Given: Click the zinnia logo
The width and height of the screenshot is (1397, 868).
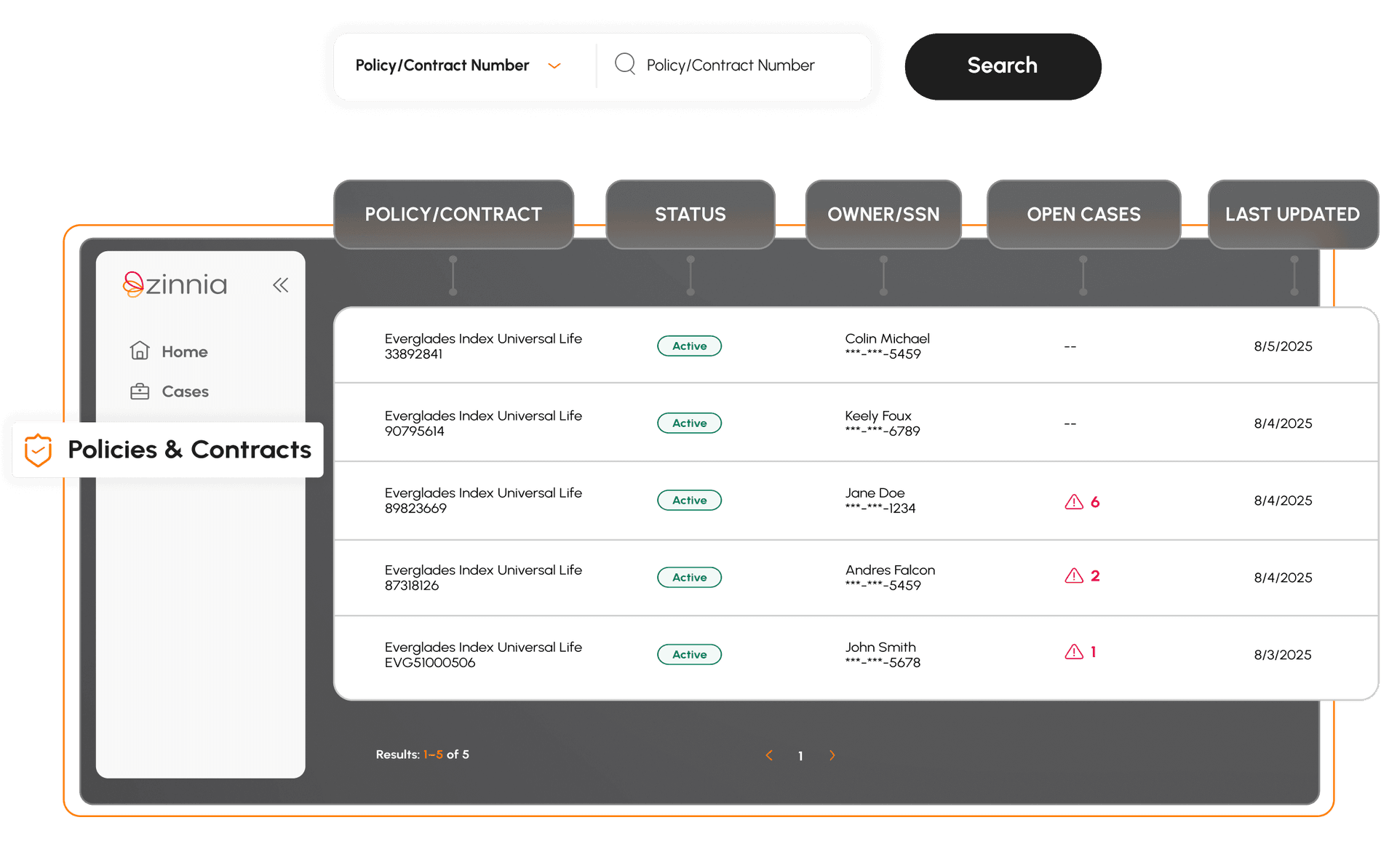Looking at the screenshot, I should point(174,284).
